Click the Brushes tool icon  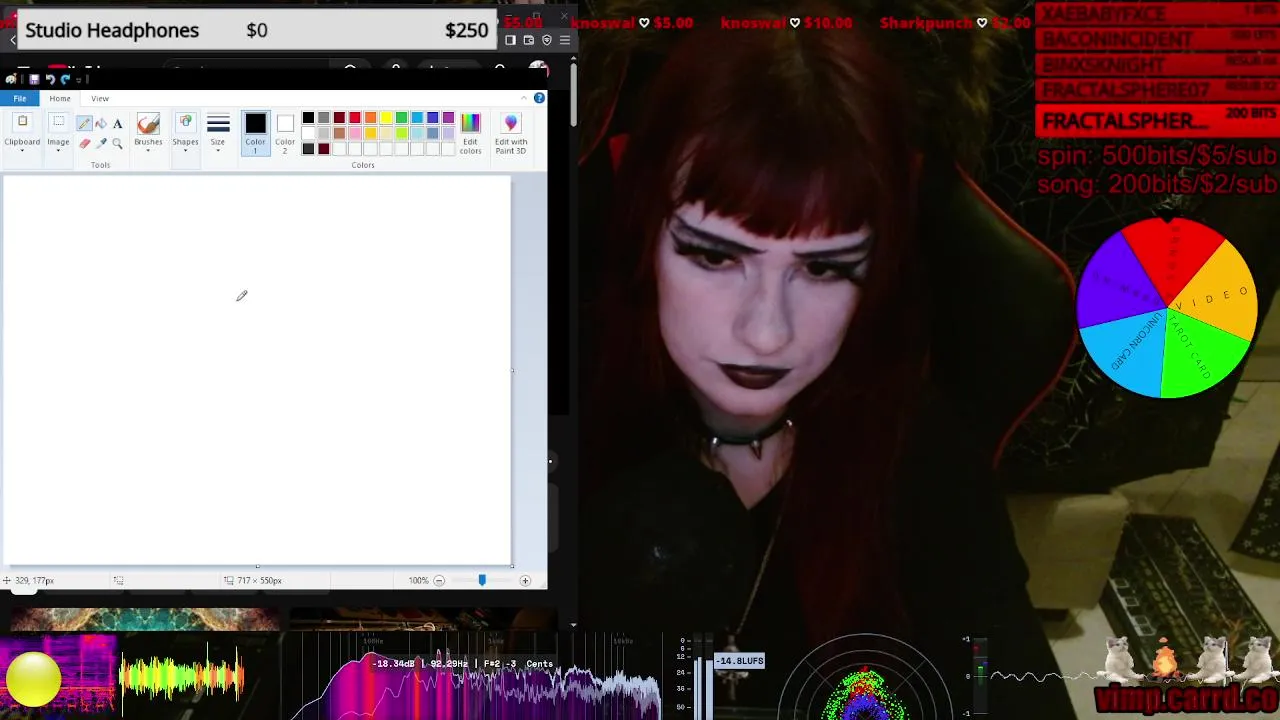coord(148,123)
